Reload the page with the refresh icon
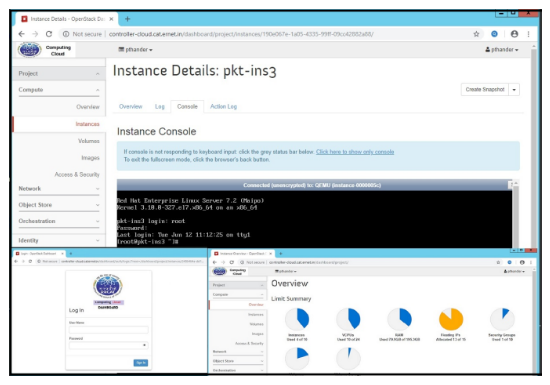The image size is (550, 385). coord(49,34)
